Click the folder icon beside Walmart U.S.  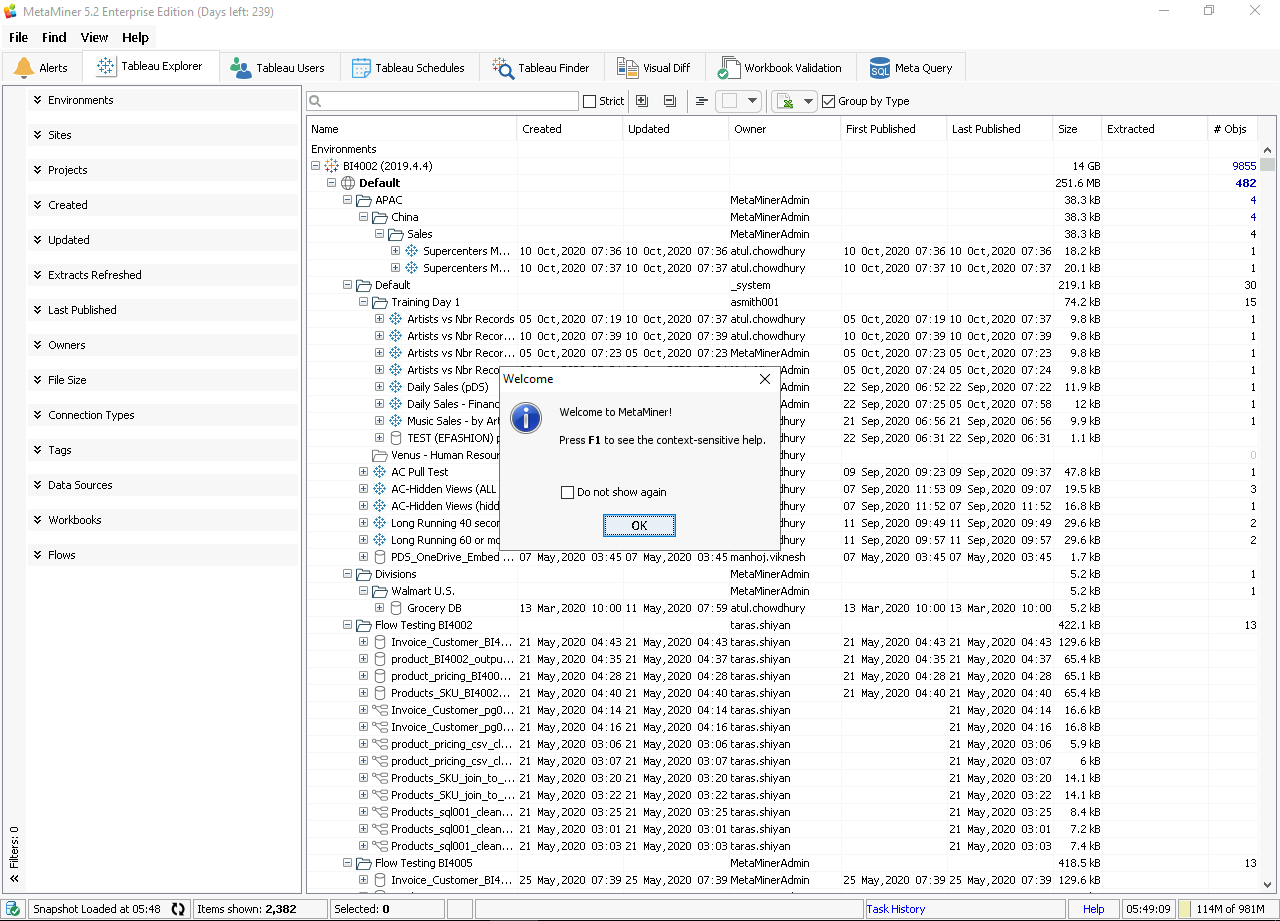tap(380, 591)
